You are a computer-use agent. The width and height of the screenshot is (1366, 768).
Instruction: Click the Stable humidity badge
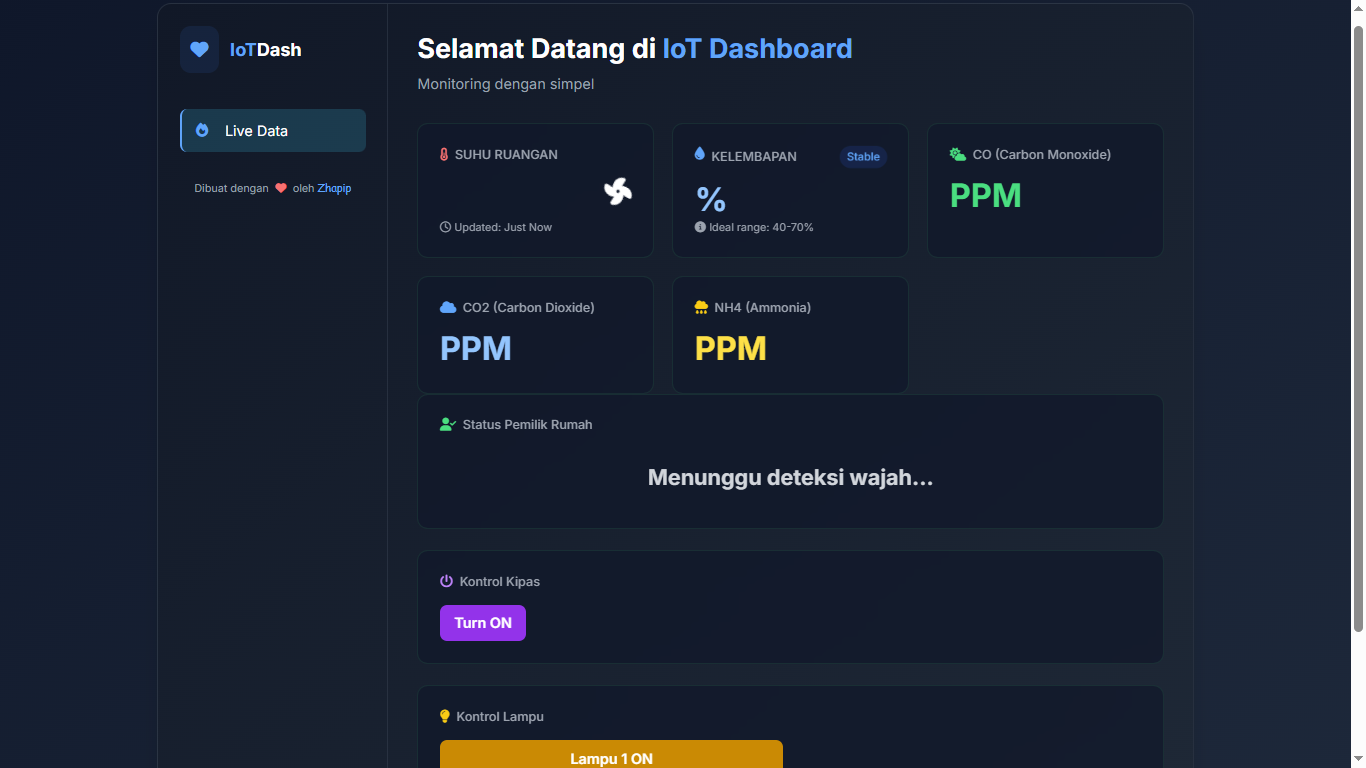(863, 156)
